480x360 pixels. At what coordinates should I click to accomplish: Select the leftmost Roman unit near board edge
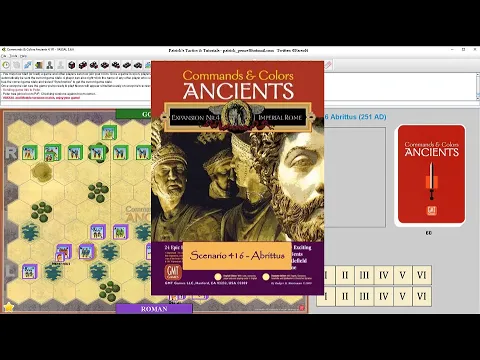coord(30,272)
